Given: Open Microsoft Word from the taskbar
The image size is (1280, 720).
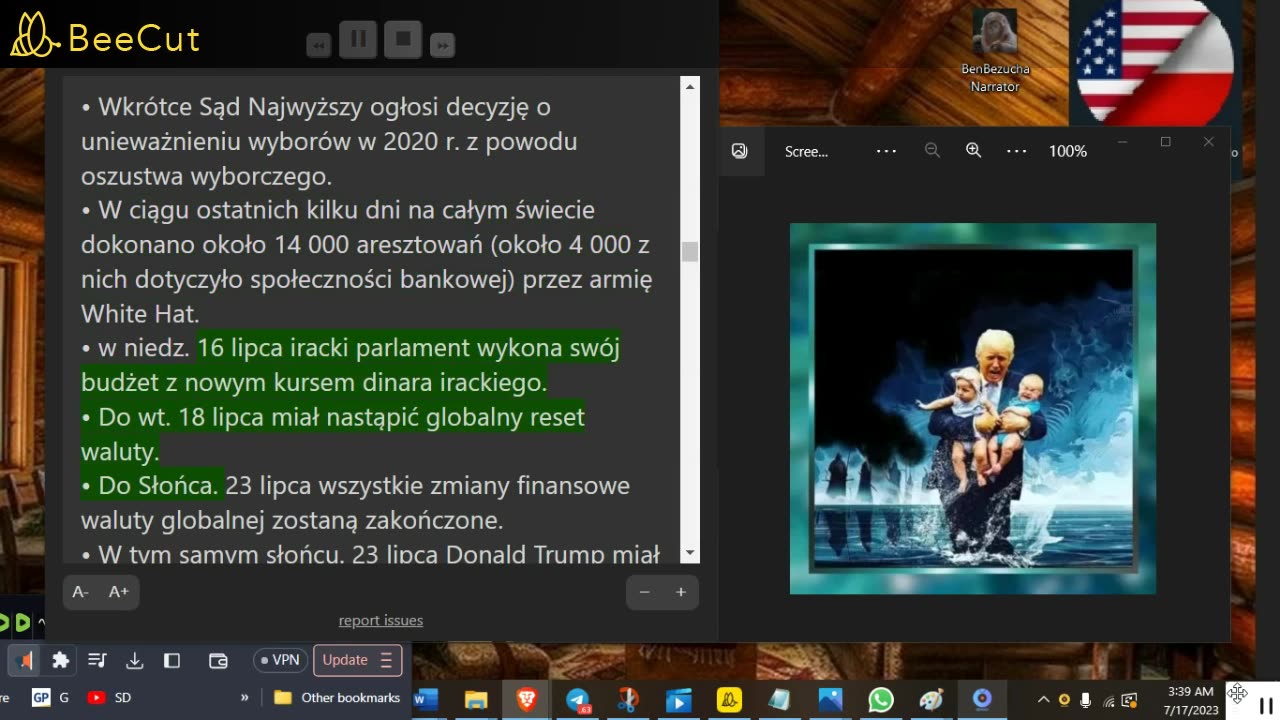Looking at the screenshot, I should 426,700.
